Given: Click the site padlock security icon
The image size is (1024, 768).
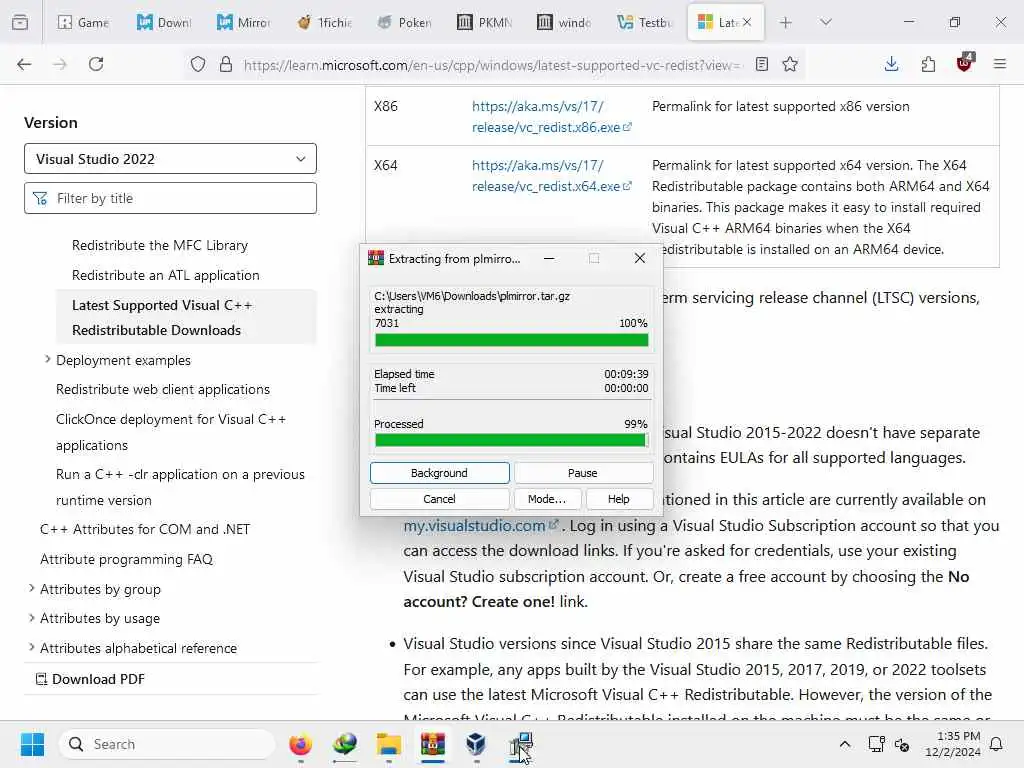Looking at the screenshot, I should point(226,64).
